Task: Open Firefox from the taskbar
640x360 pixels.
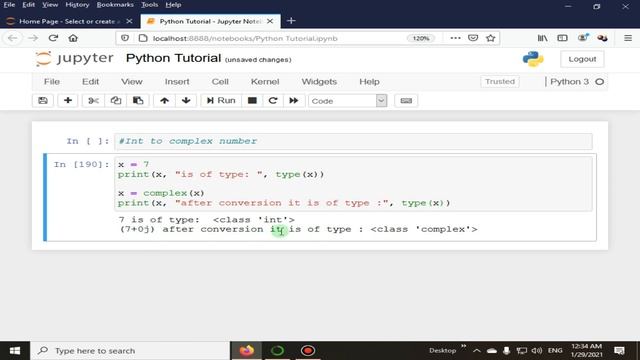Action: [x=247, y=351]
